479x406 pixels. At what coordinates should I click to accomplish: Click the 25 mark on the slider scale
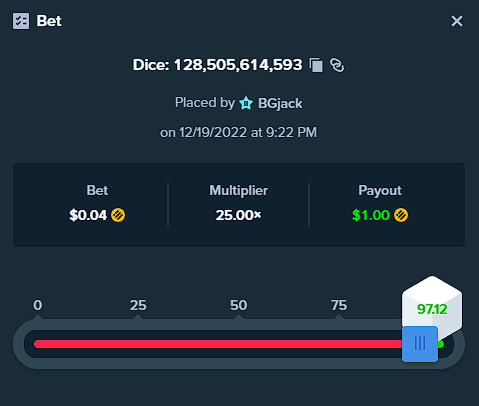tap(138, 305)
